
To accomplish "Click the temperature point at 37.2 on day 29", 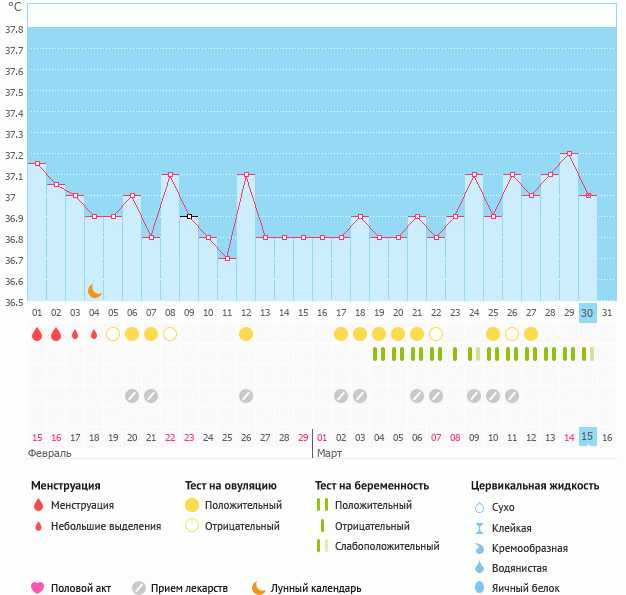I will pos(569,154).
